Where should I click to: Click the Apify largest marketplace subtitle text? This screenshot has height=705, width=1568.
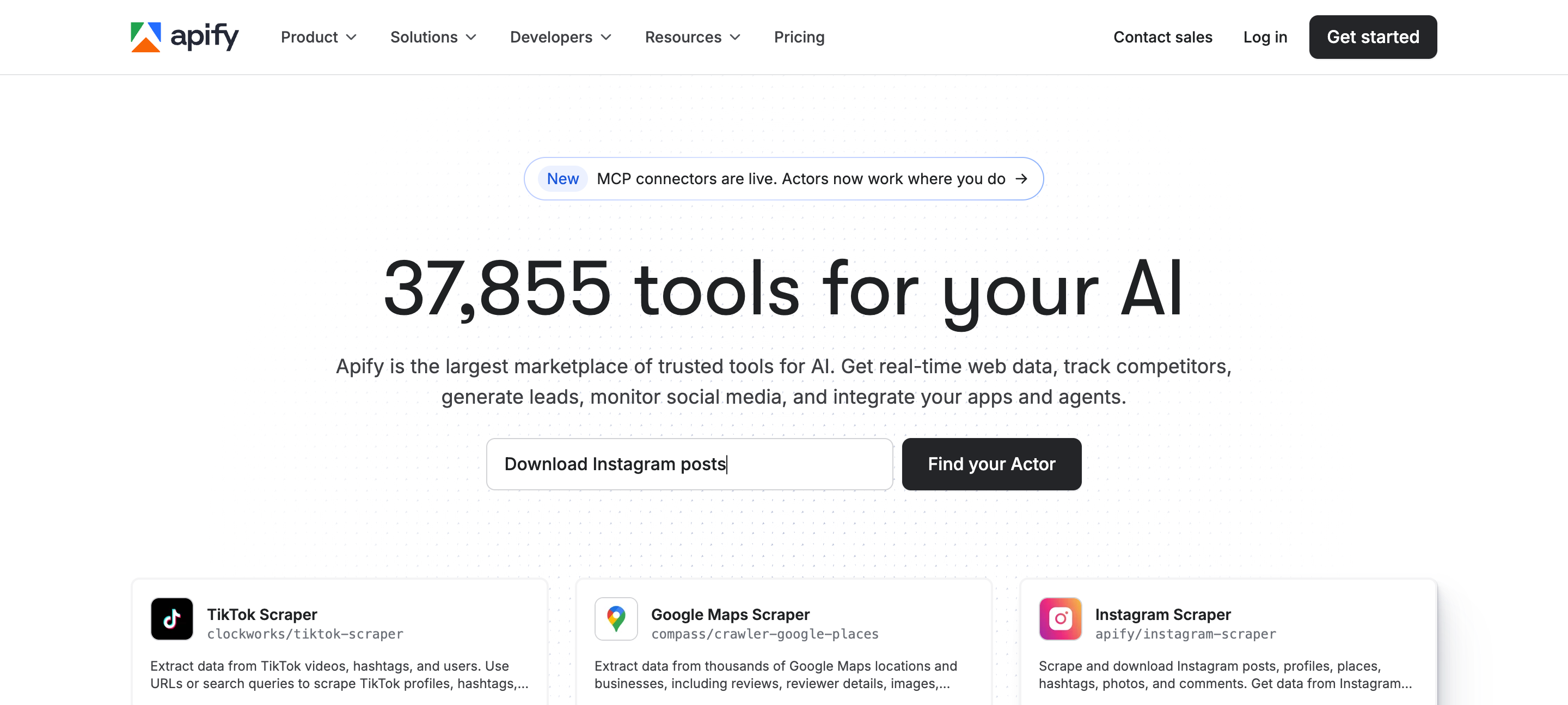pos(783,381)
